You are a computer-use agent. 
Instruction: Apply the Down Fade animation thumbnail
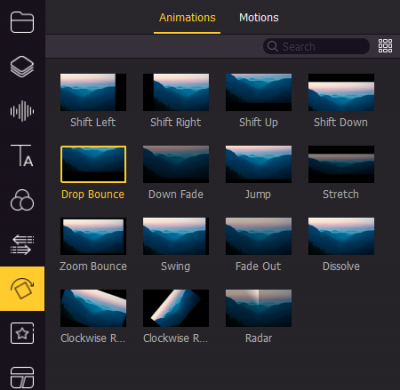point(176,164)
